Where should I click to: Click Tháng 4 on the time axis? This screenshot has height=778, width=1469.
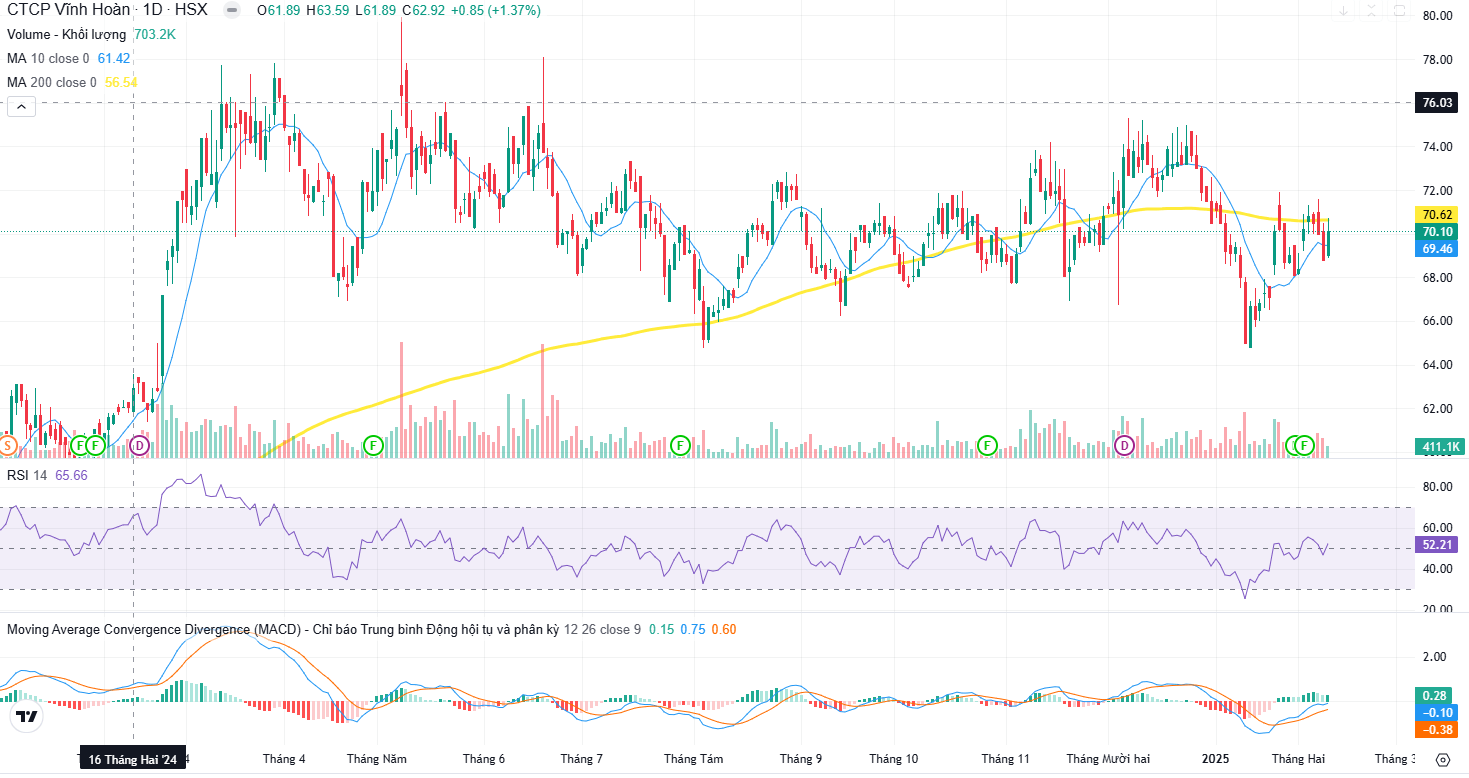284,759
